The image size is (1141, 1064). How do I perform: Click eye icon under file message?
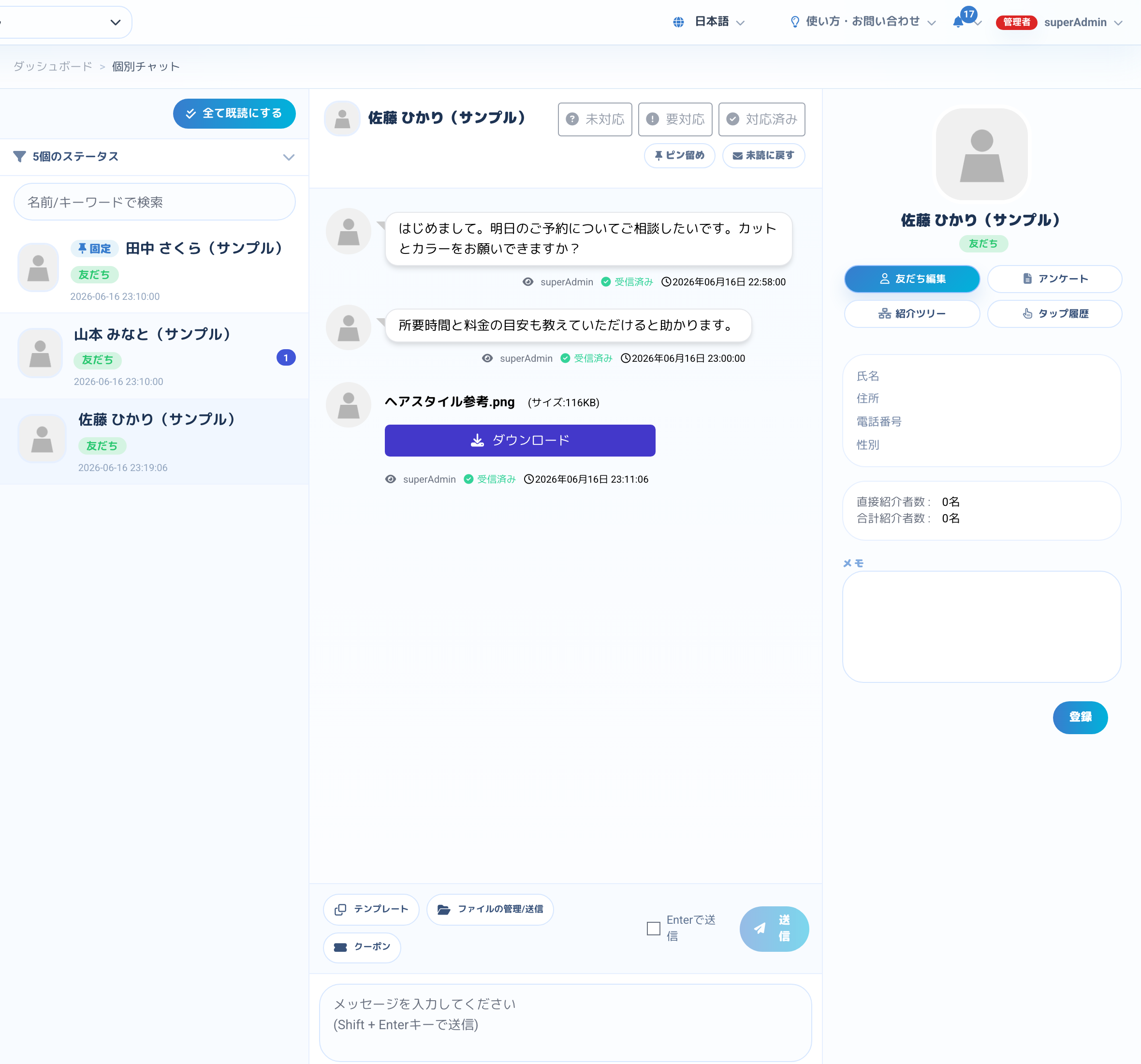390,479
